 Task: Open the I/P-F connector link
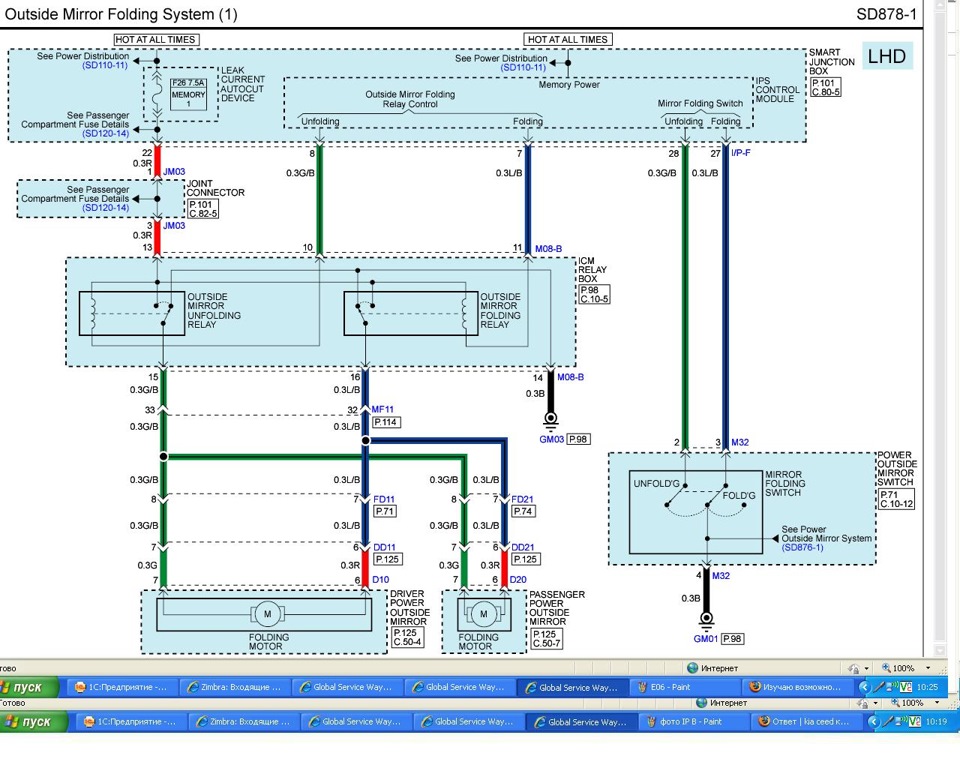(741, 152)
